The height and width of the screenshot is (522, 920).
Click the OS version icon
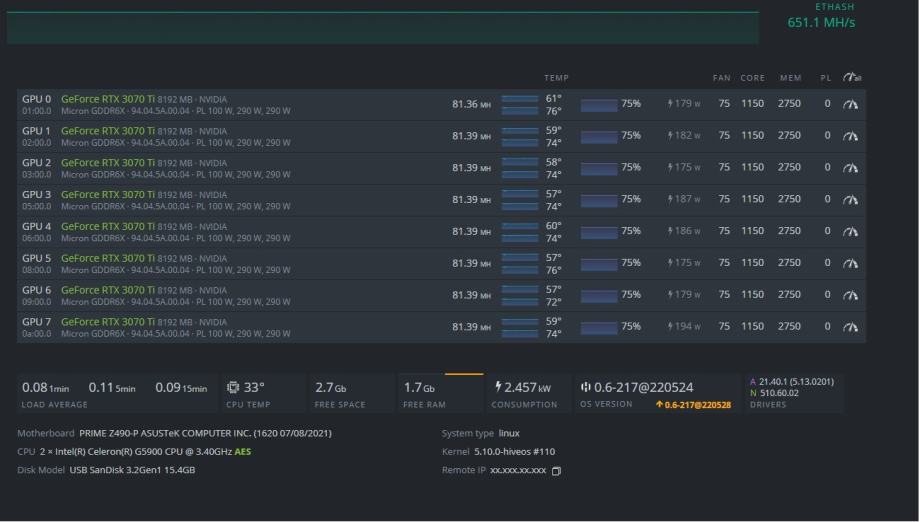[x=586, y=387]
